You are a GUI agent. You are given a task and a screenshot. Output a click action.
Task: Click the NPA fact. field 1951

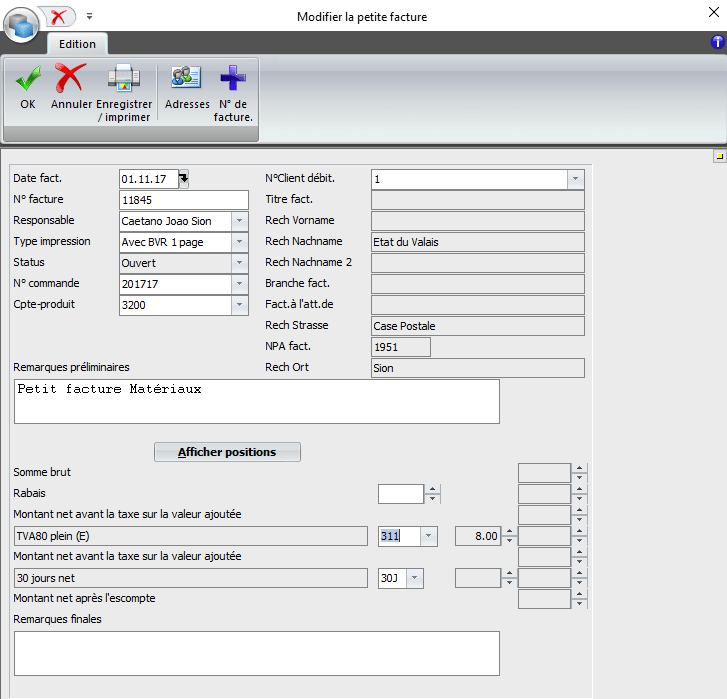click(x=401, y=347)
